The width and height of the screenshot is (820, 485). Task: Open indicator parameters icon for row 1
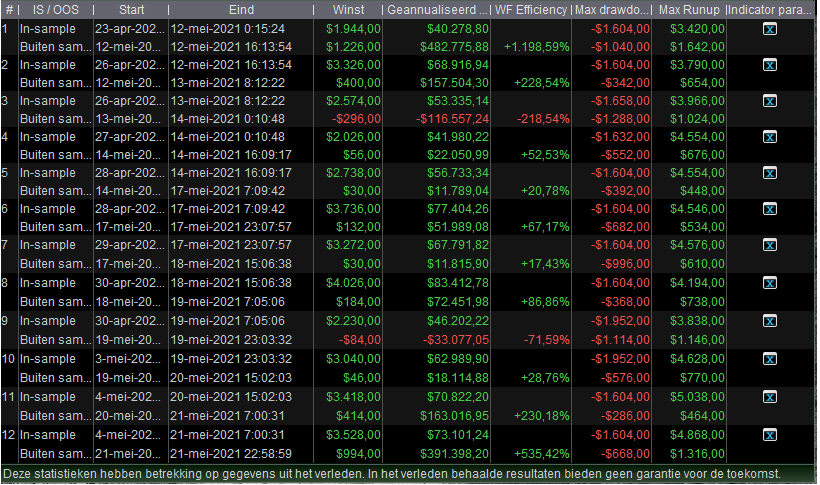(x=769, y=29)
